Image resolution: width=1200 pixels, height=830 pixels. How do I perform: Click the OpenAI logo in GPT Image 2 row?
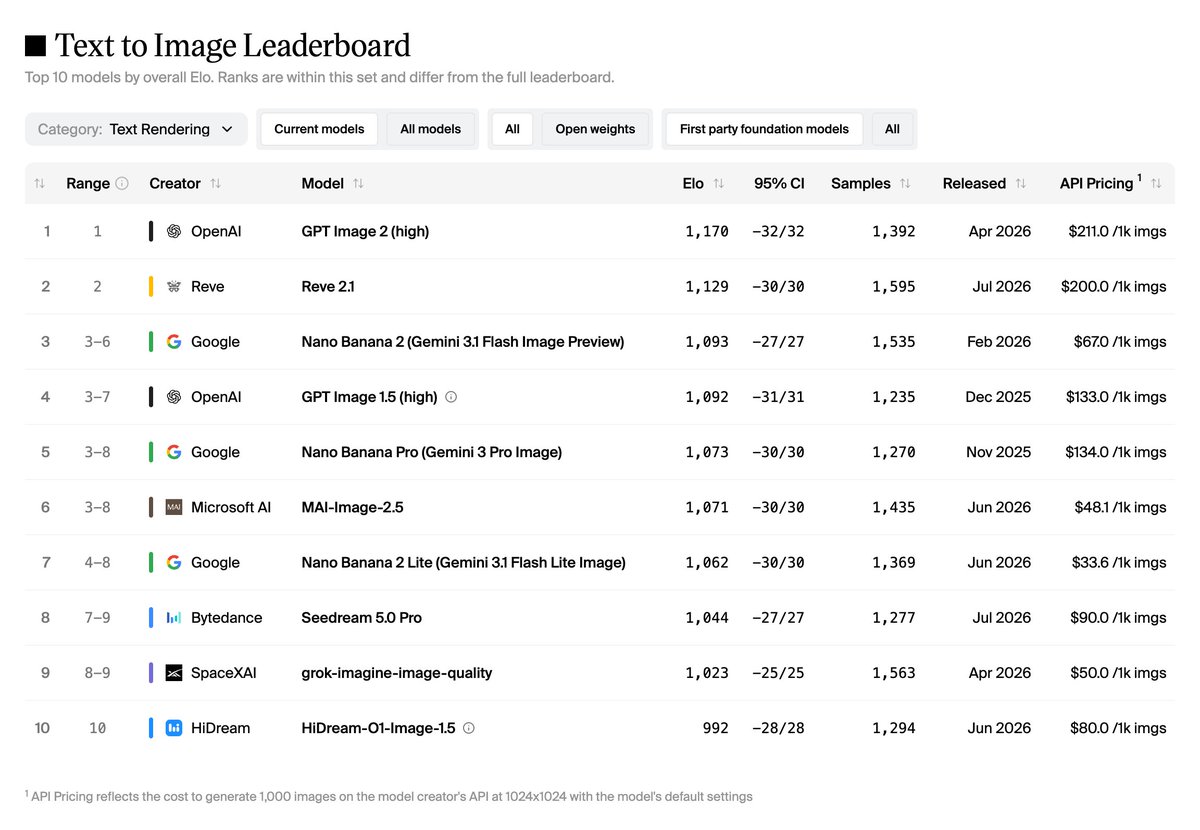coord(174,231)
